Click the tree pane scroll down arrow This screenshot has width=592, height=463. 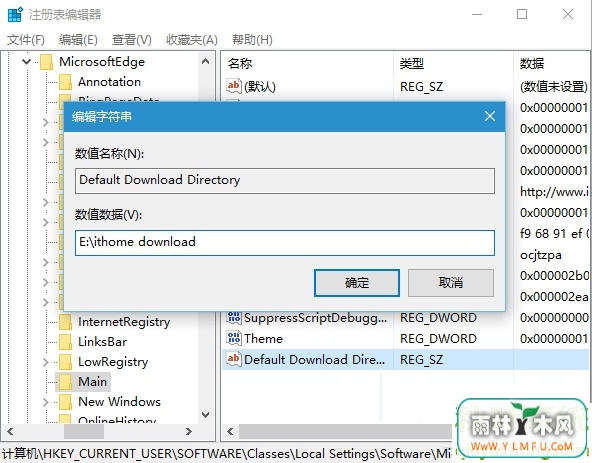point(205,415)
